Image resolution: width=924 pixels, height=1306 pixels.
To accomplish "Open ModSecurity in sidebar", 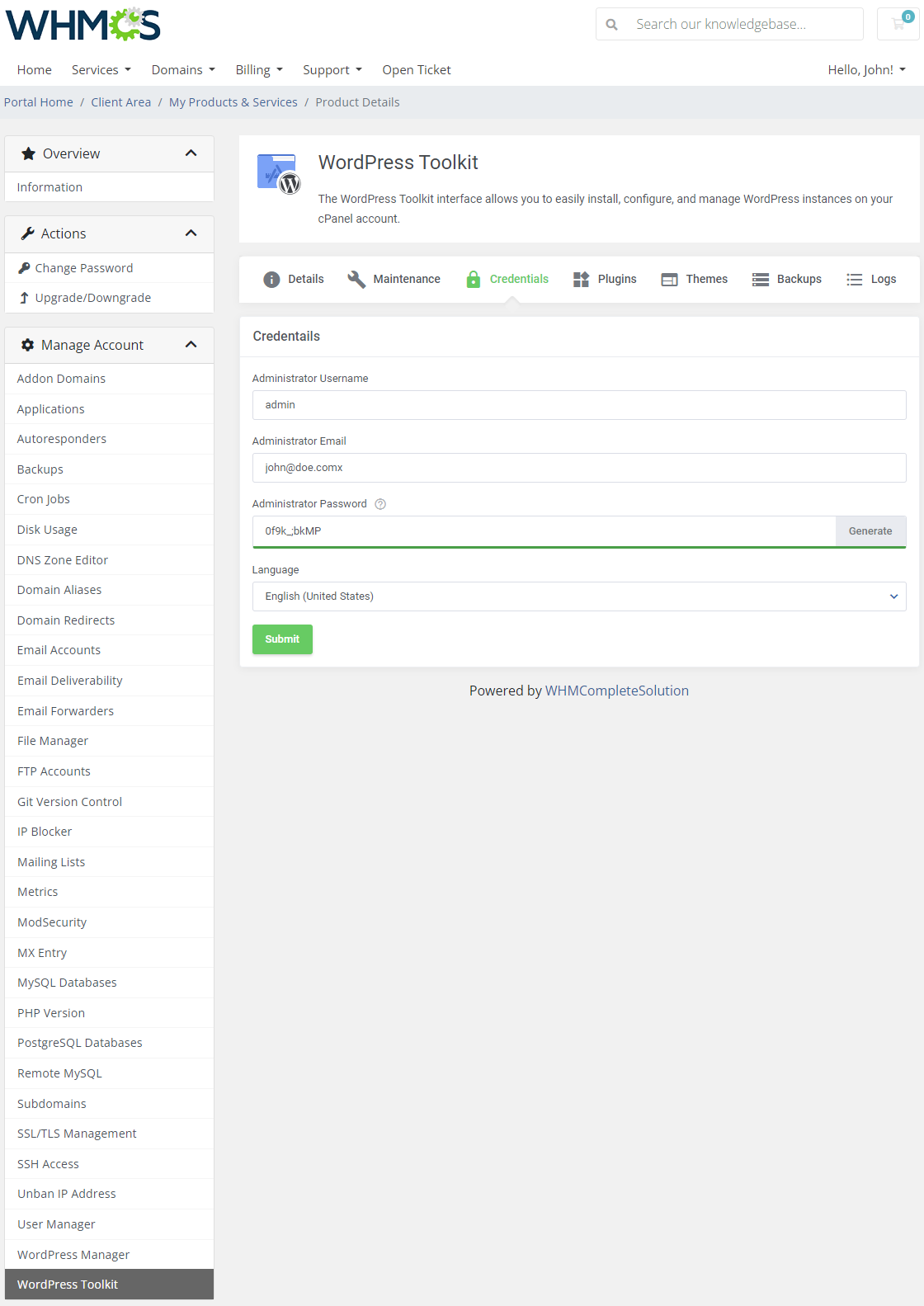I will pos(109,922).
